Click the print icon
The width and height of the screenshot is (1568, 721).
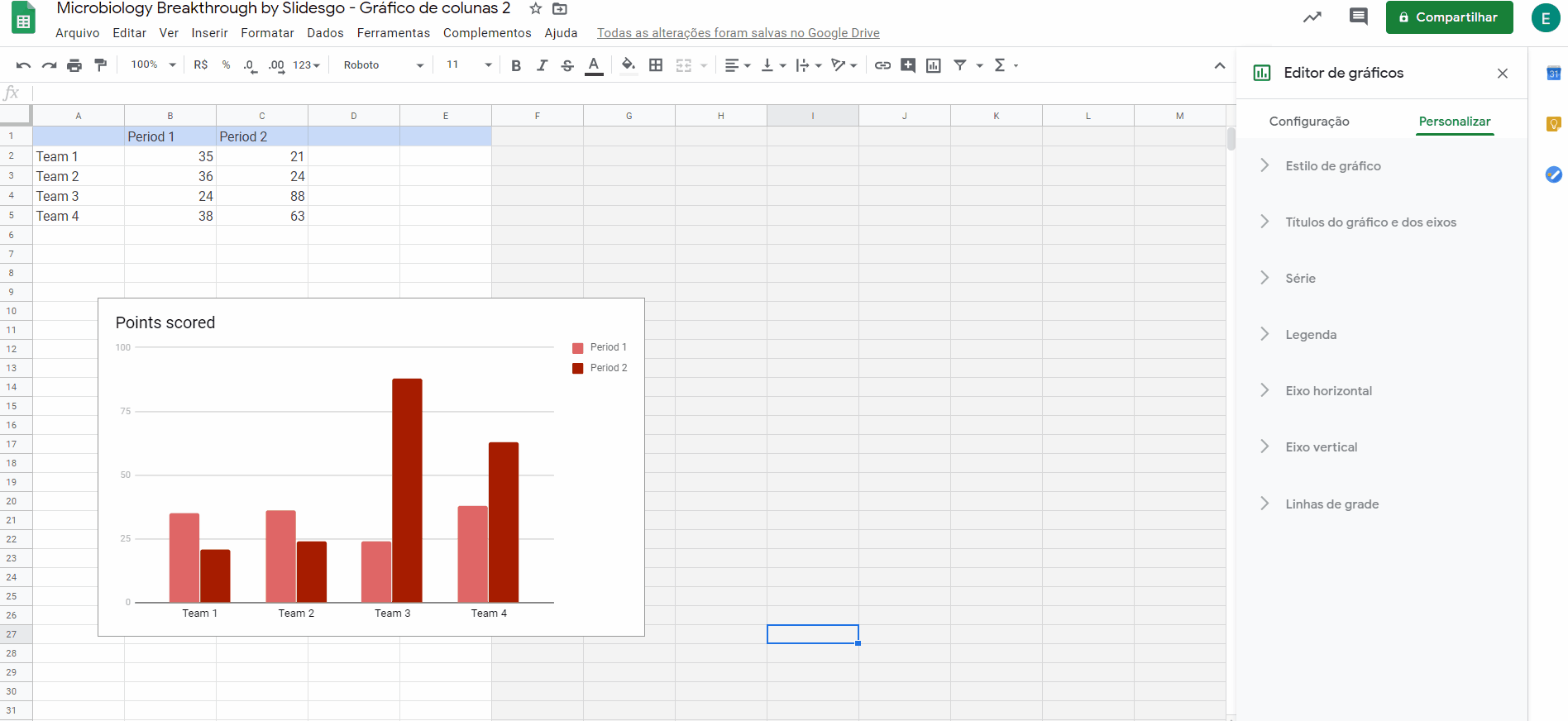[74, 65]
